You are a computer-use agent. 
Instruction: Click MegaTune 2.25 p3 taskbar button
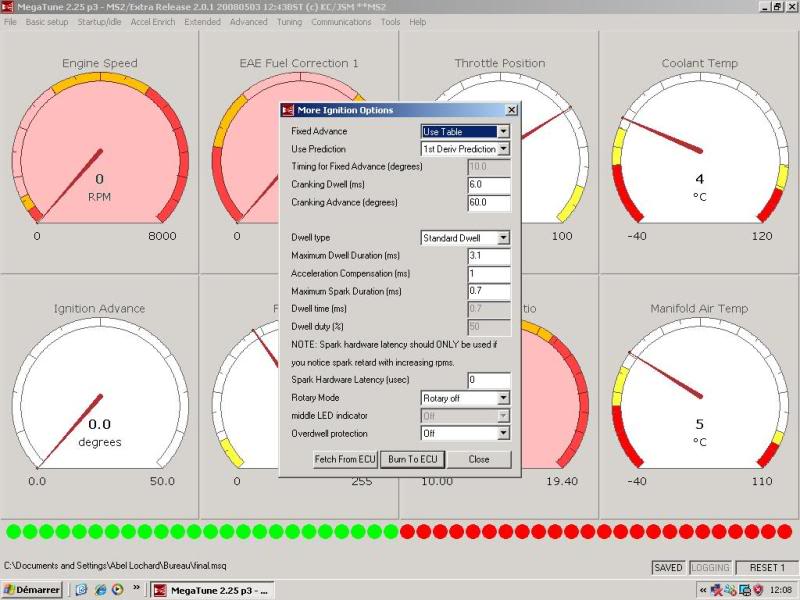click(211, 590)
